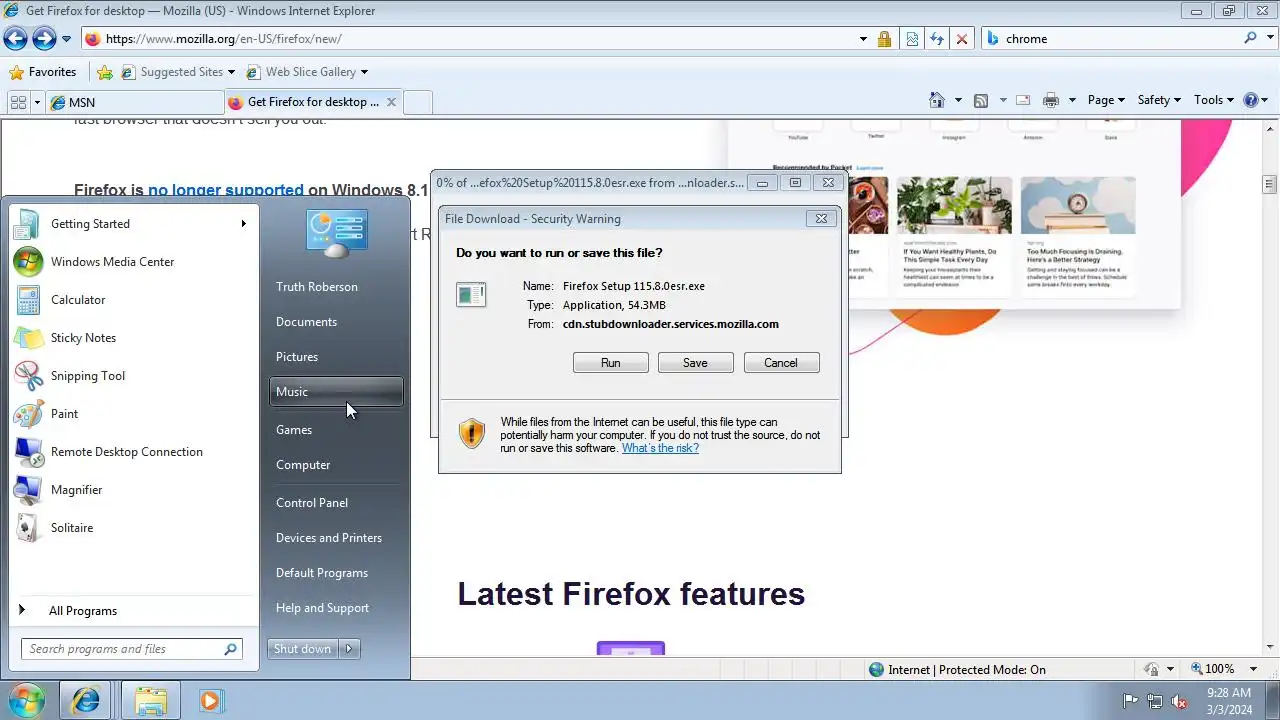The image size is (1280, 720).
Task: Open the Favorites star button
Action: 42,72
